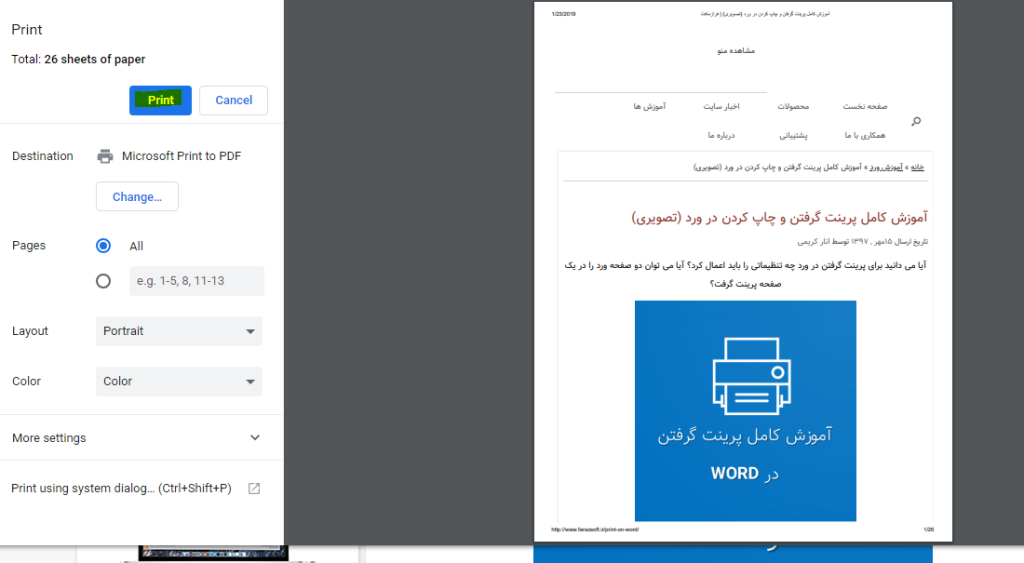Change the print destination
The height and width of the screenshot is (563, 1024).
(137, 197)
